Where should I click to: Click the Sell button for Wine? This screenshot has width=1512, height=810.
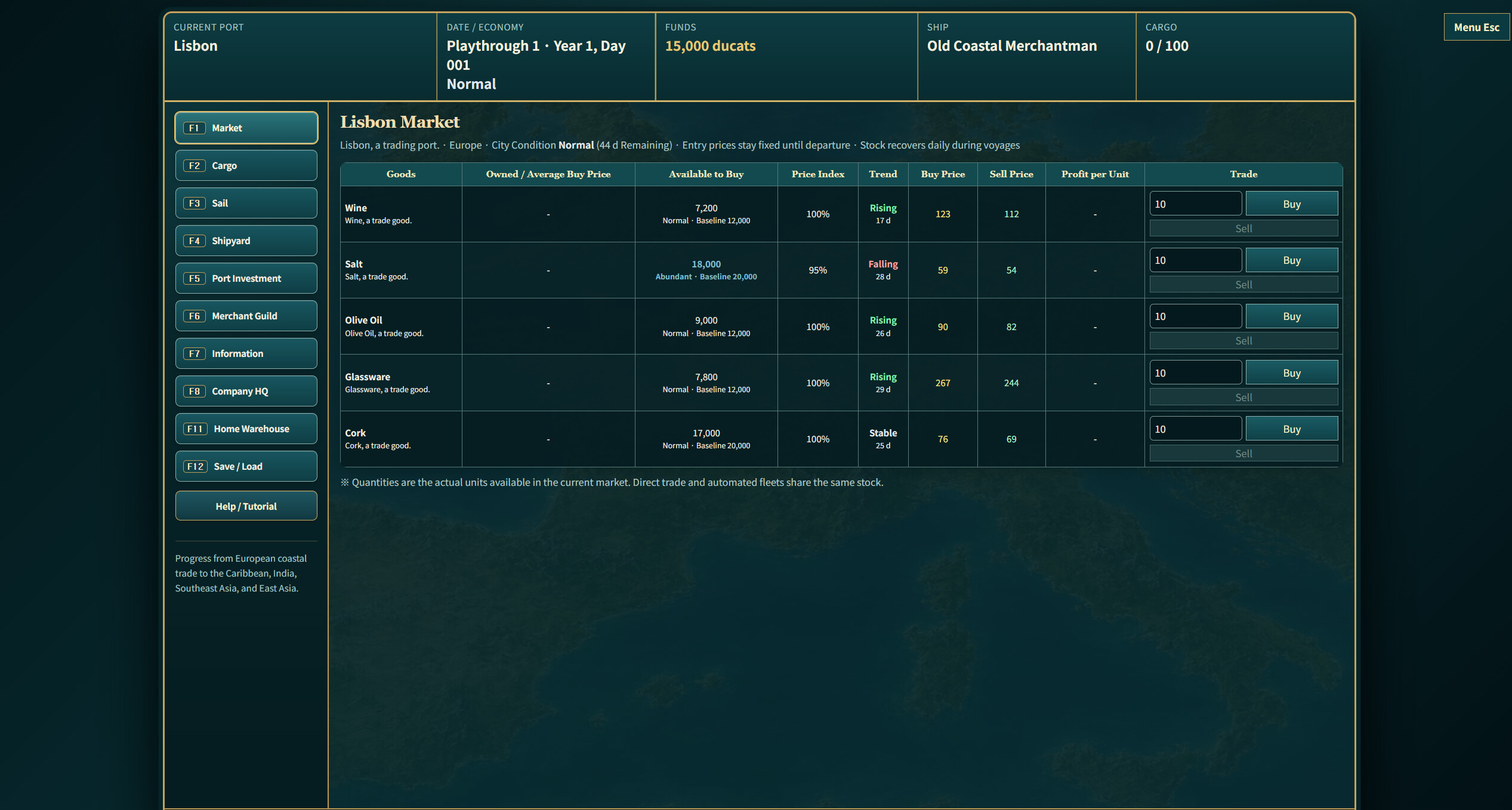point(1243,229)
